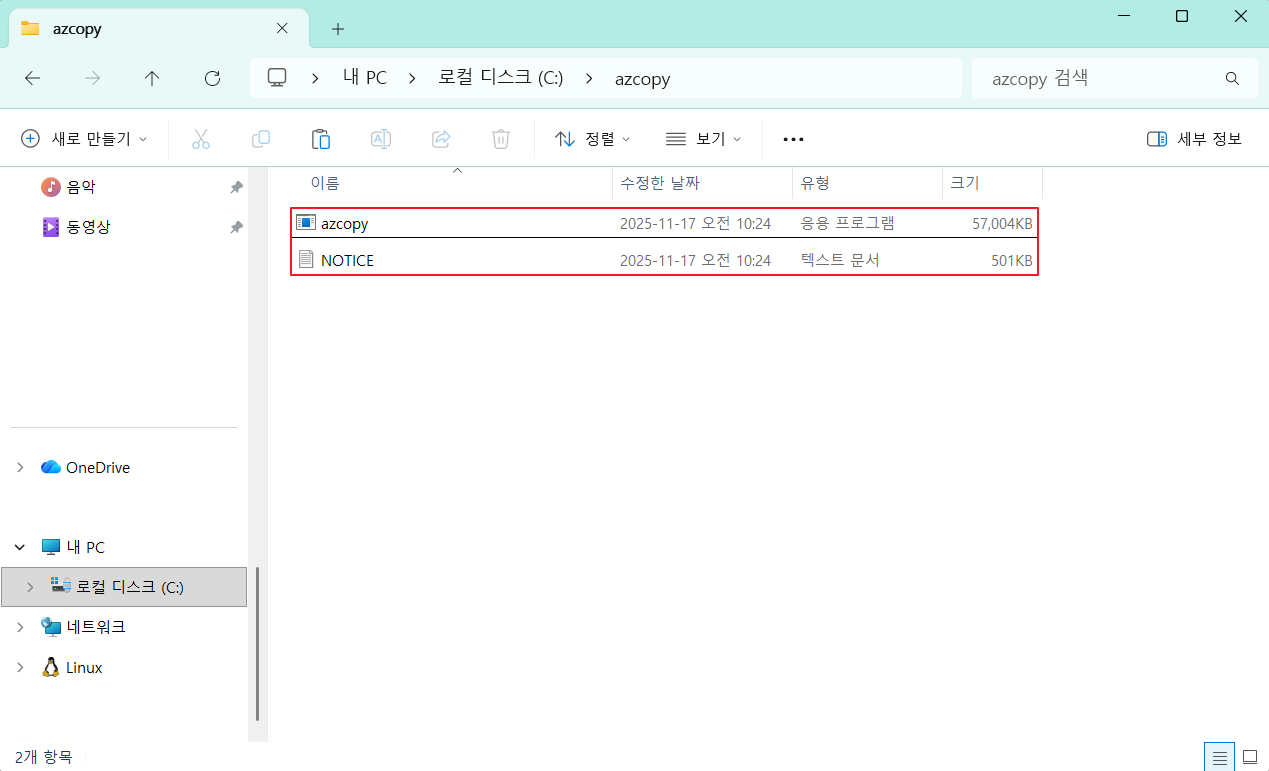Maximize the File Explorer window

coord(1182,16)
